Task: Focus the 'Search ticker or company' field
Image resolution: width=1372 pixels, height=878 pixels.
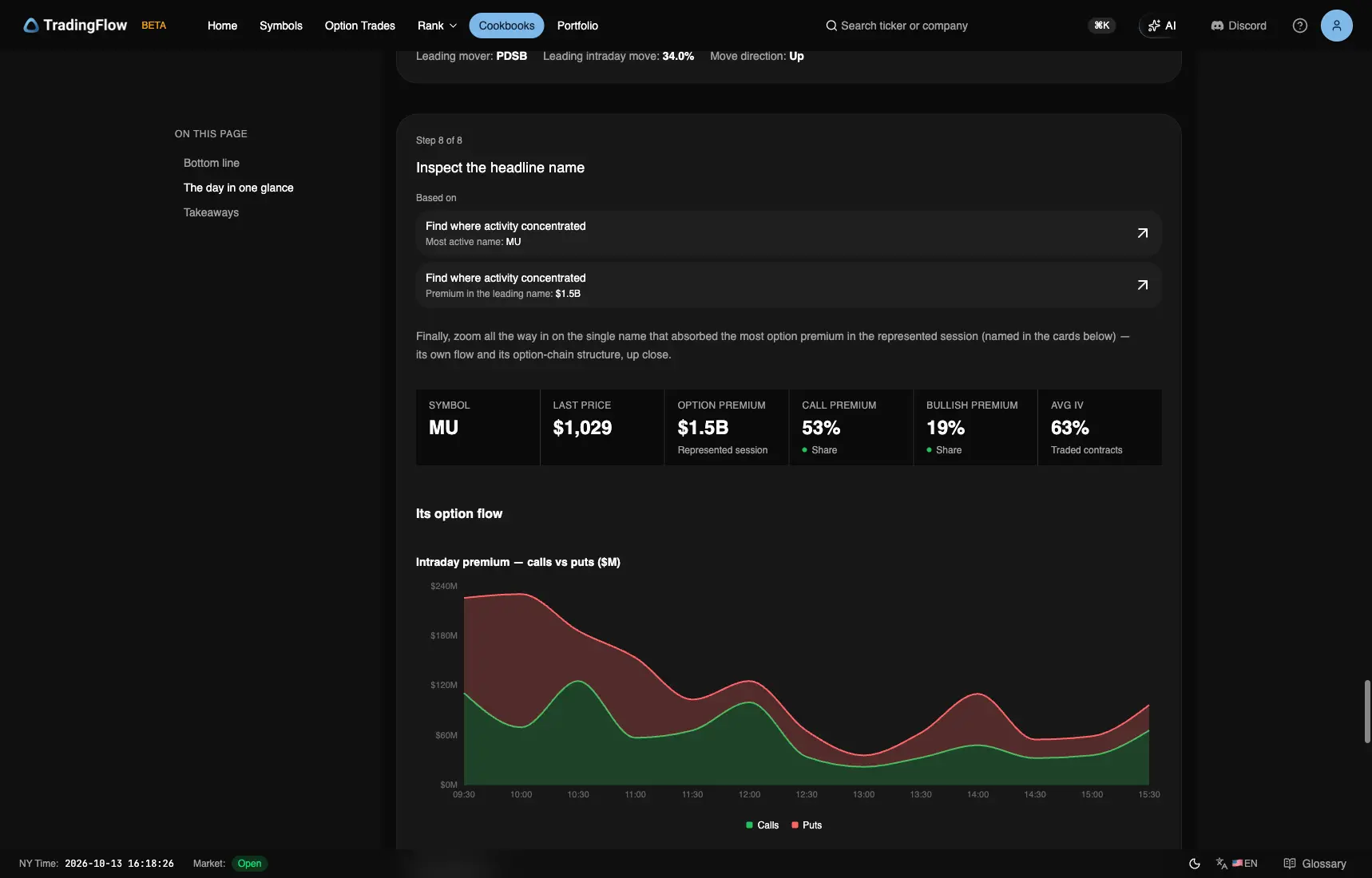Action: click(904, 26)
